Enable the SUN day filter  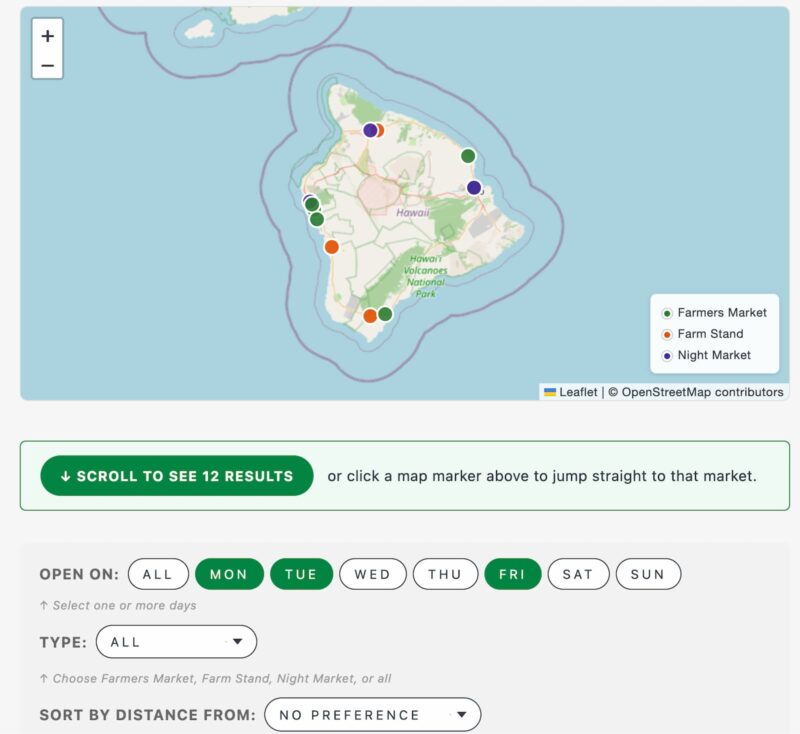[648, 574]
